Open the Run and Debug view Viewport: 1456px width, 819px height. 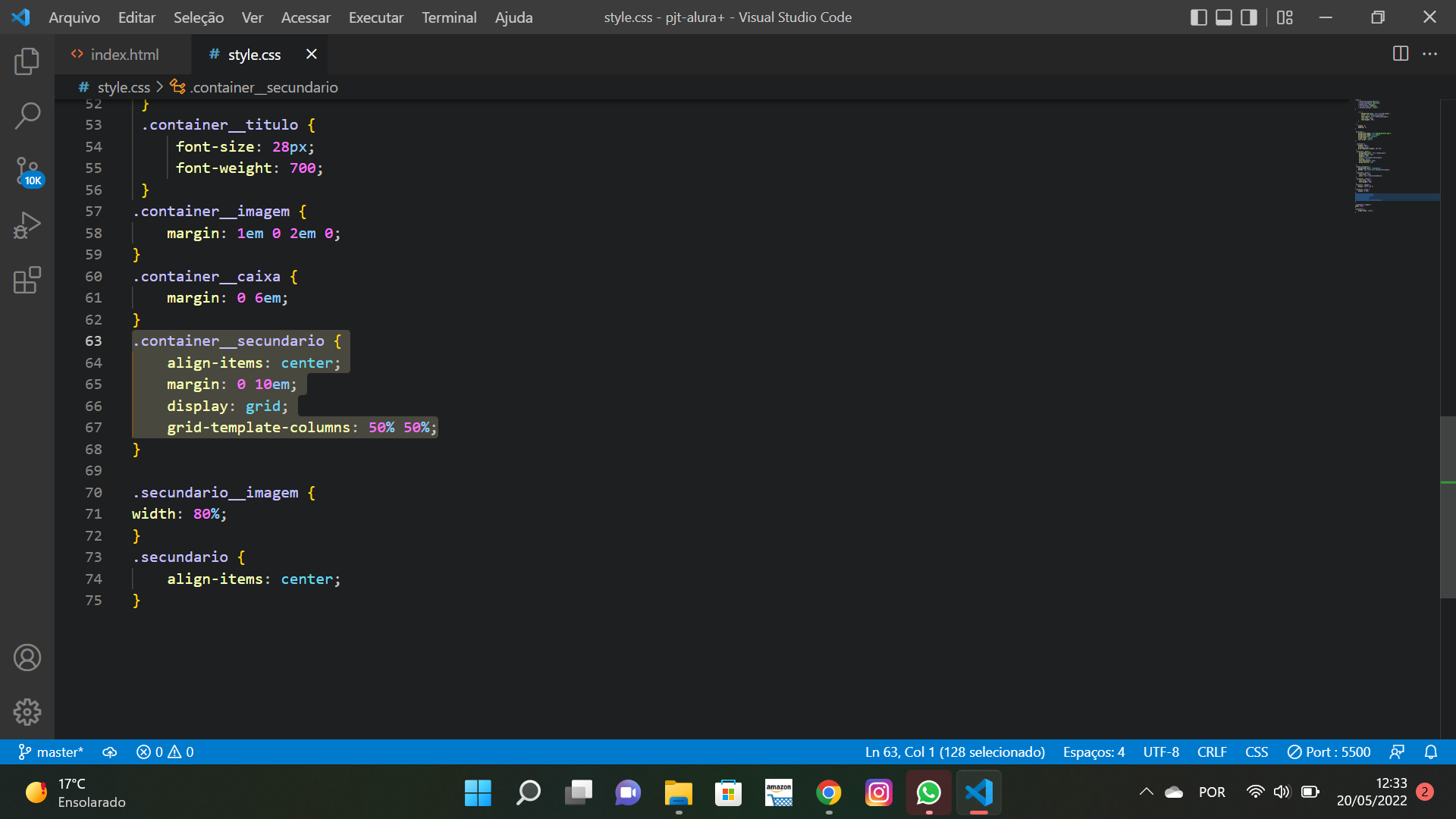point(27,225)
